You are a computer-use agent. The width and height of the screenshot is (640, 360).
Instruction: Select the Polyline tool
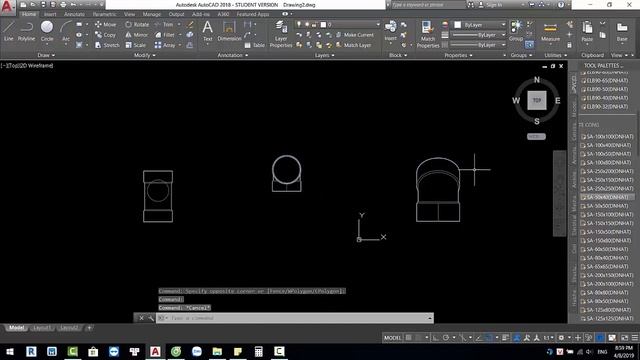[x=27, y=31]
